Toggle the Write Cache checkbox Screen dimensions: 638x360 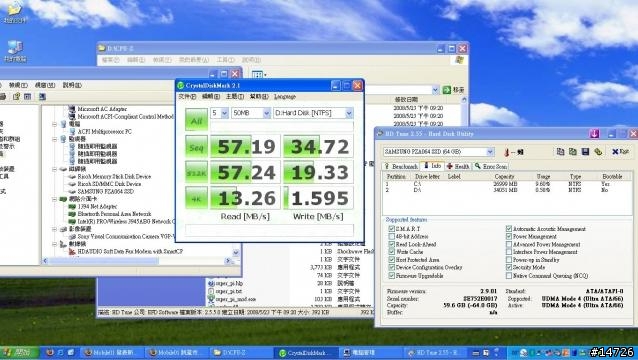click(x=391, y=252)
